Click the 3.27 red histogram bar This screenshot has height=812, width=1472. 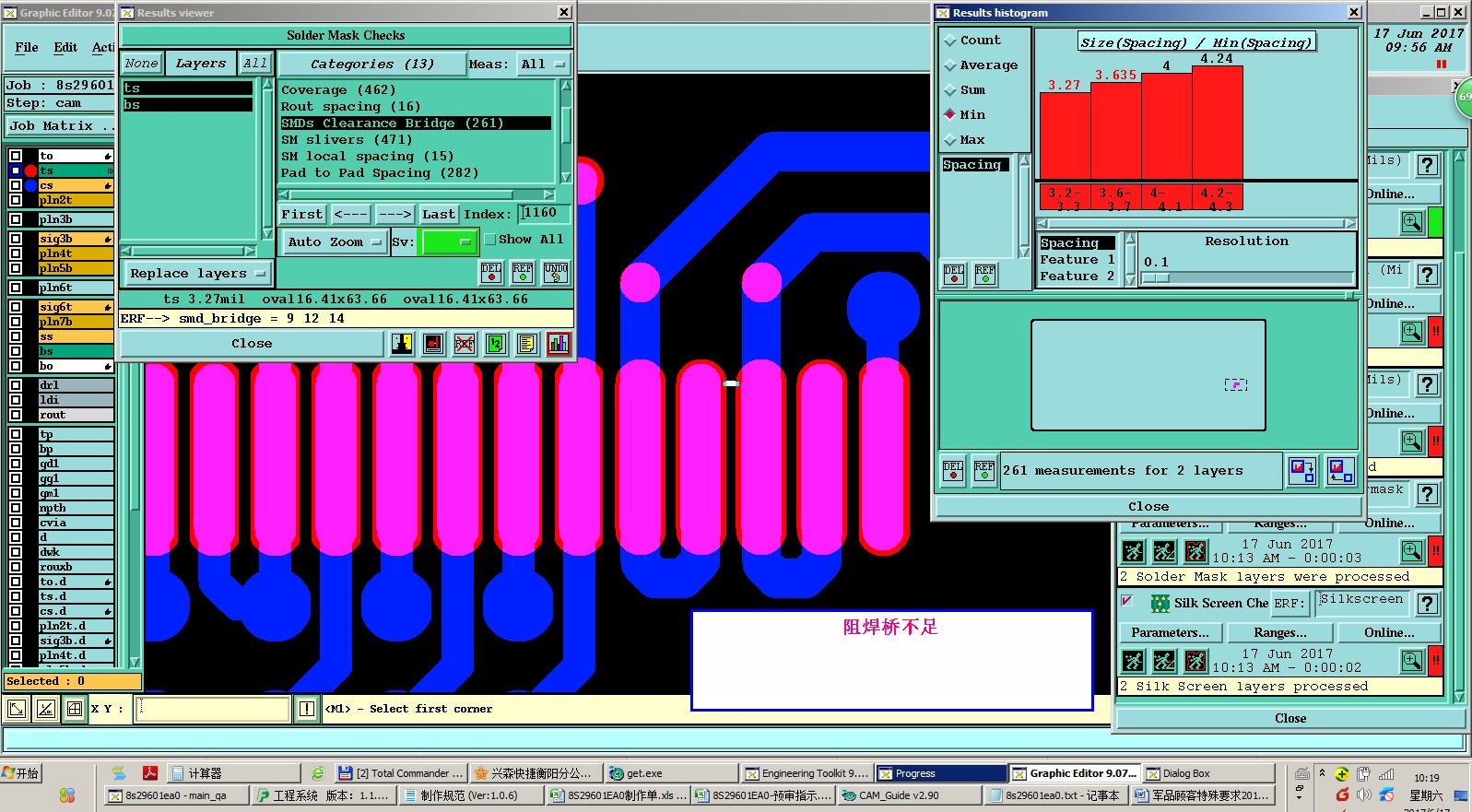pos(1065,135)
